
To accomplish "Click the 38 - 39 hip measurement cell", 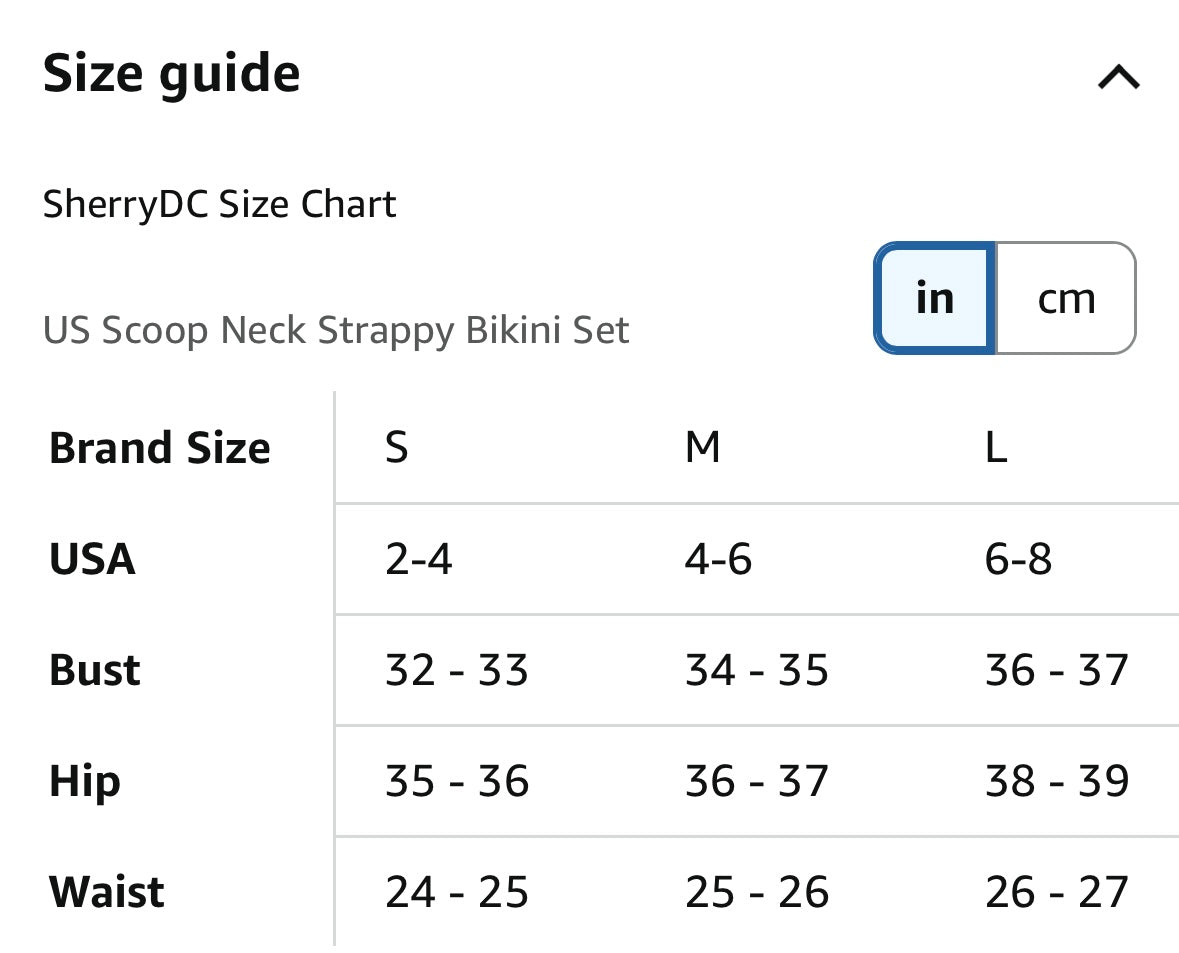I will point(1055,781).
